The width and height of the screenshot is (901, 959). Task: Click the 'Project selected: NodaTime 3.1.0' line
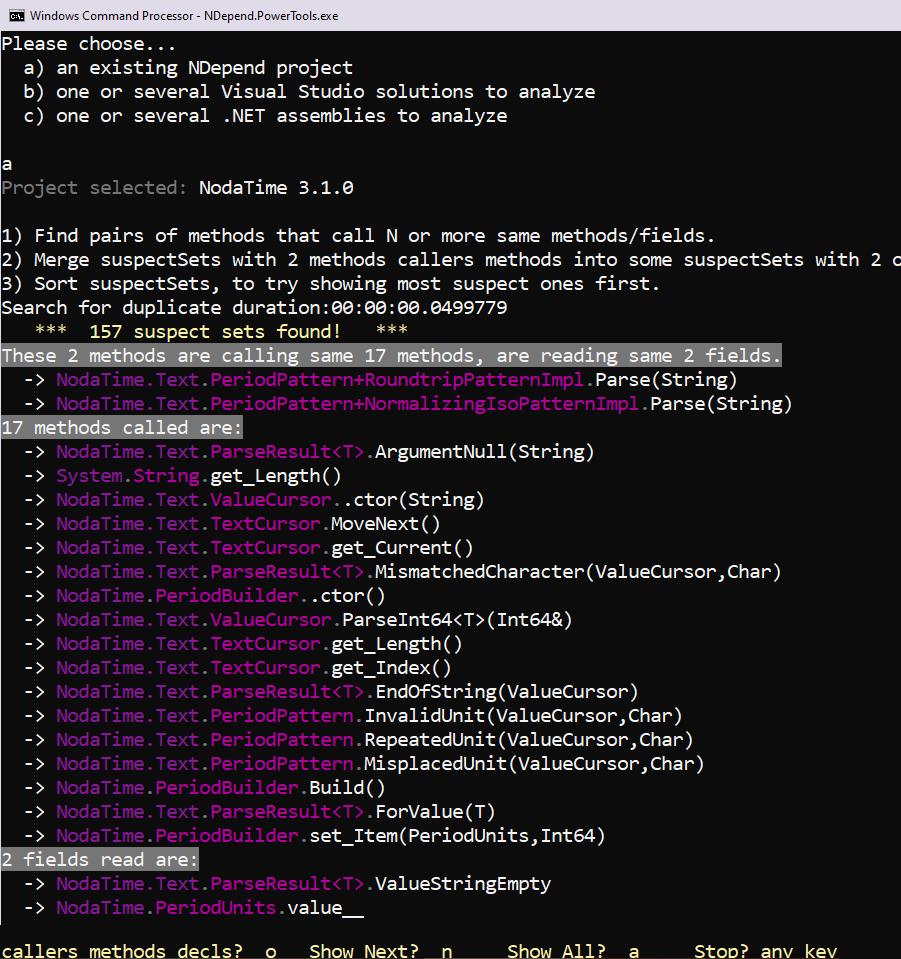click(x=177, y=188)
